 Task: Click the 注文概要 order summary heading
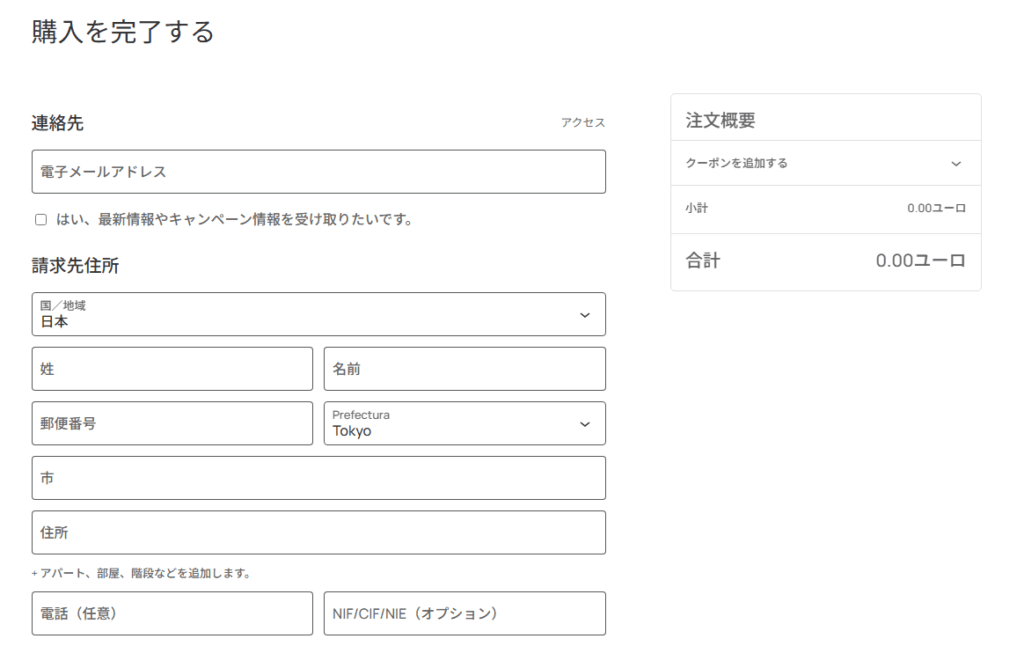(720, 120)
